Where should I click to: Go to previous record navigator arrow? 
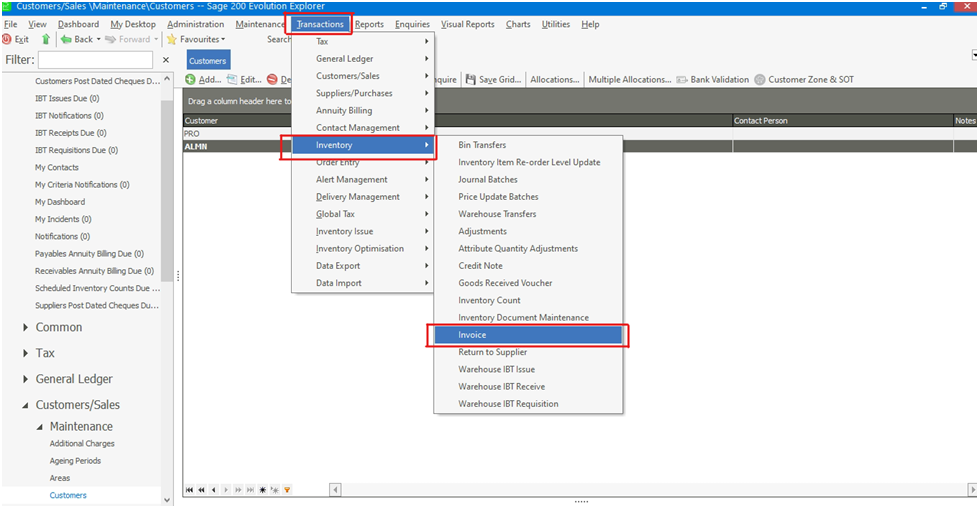214,490
